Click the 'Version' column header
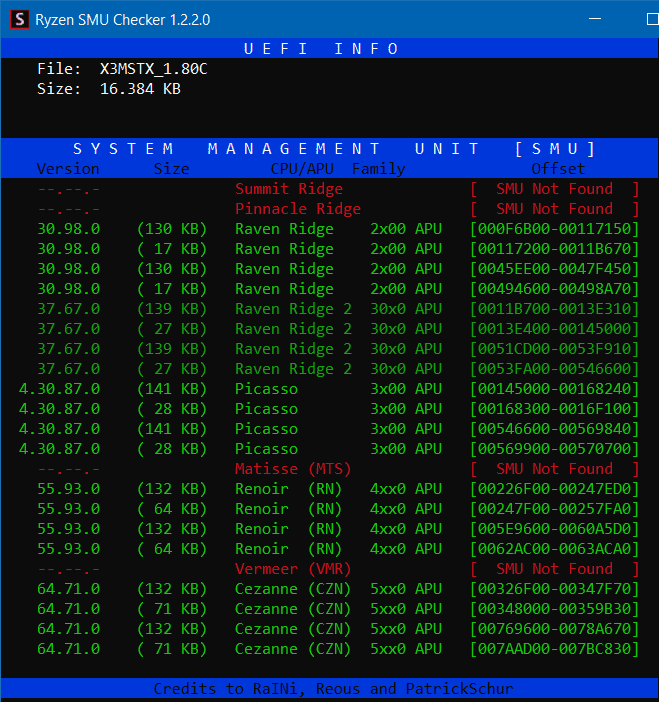The image size is (659, 702). click(x=68, y=169)
